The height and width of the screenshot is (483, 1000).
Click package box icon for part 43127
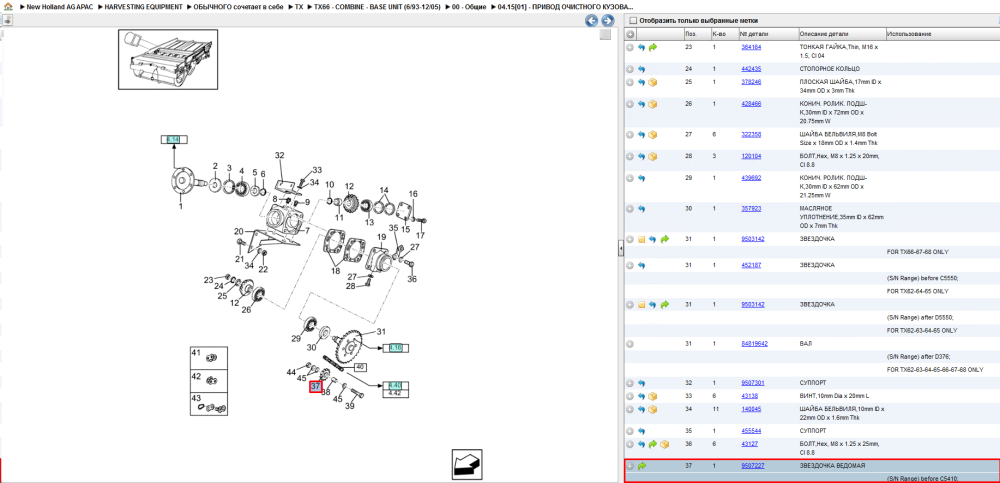coord(664,444)
